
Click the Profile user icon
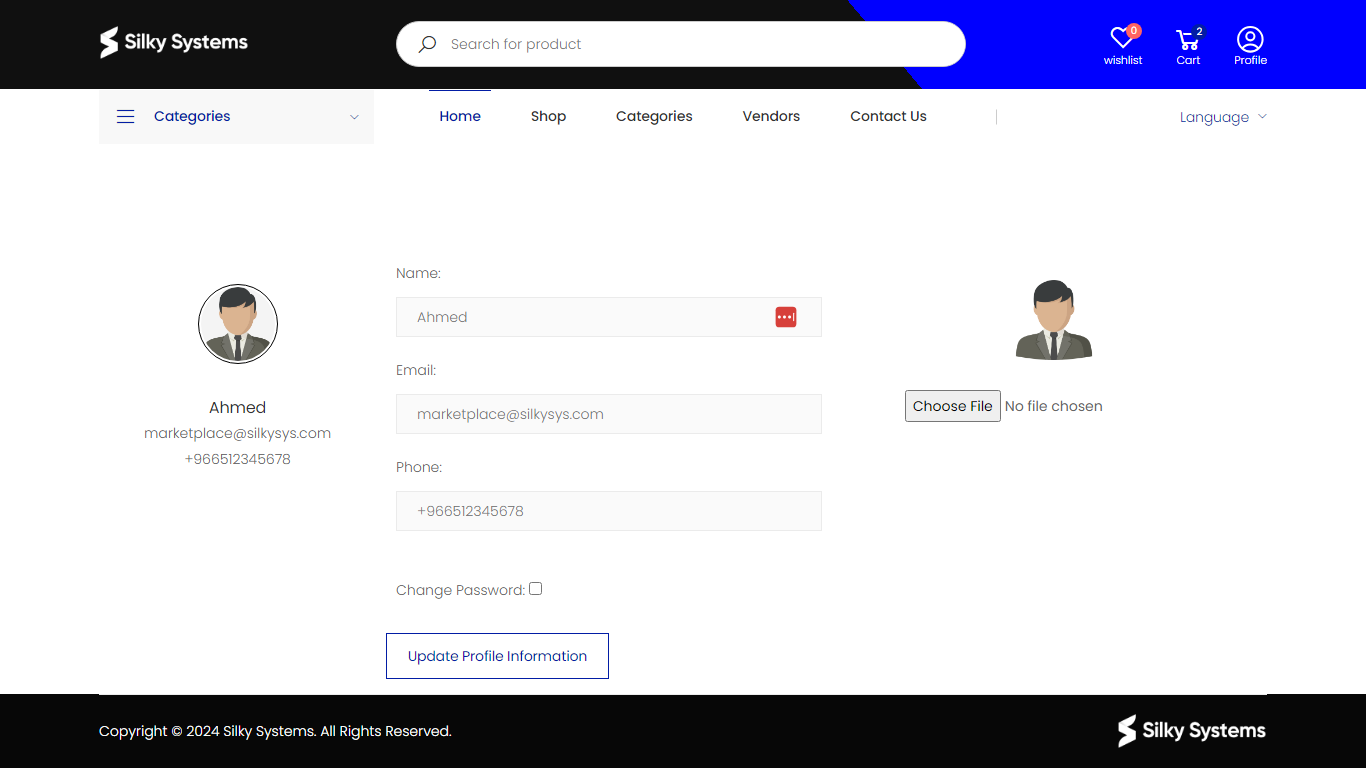[x=1250, y=40]
